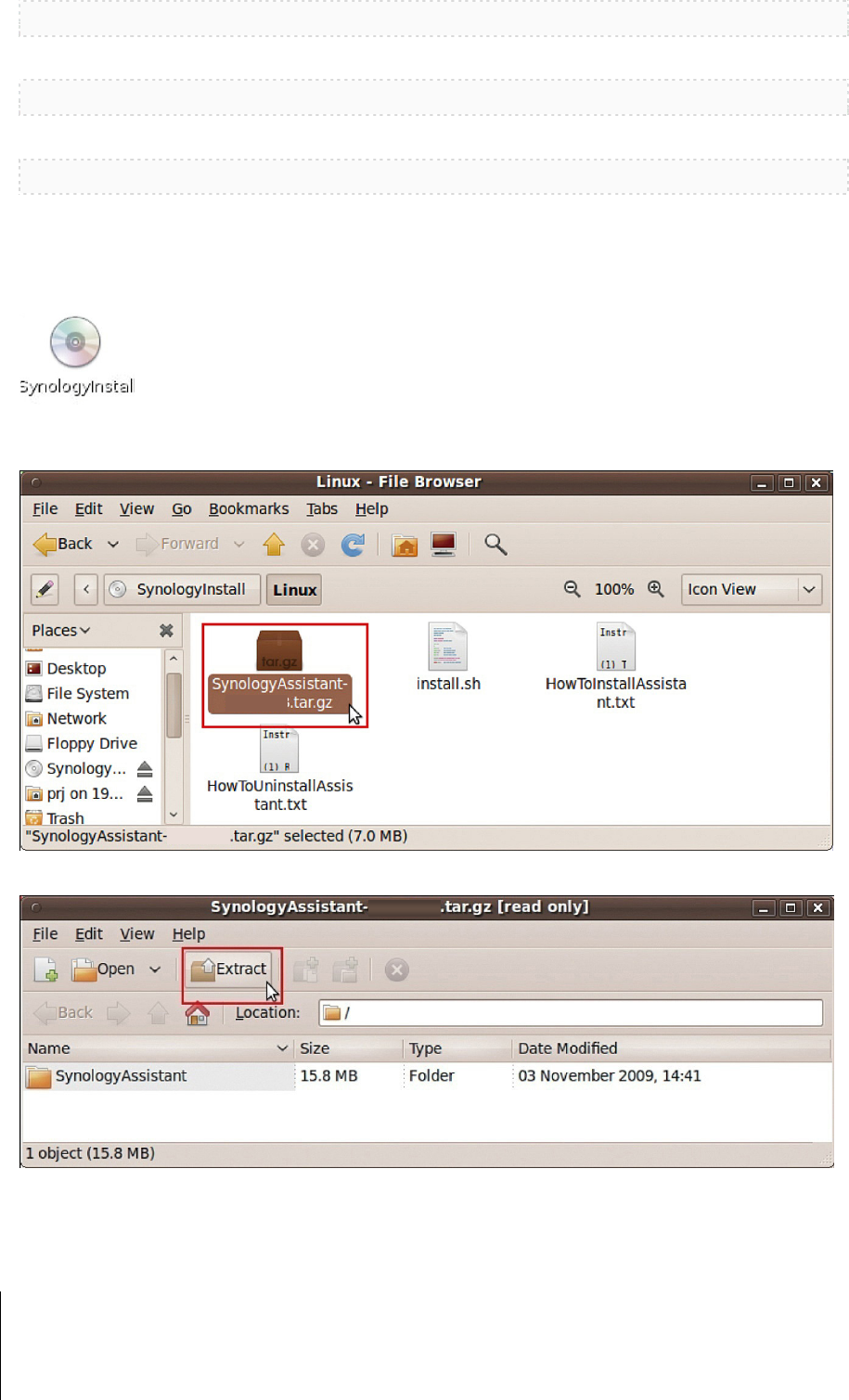
Task: Open the Icon View dropdown
Action: point(752,589)
